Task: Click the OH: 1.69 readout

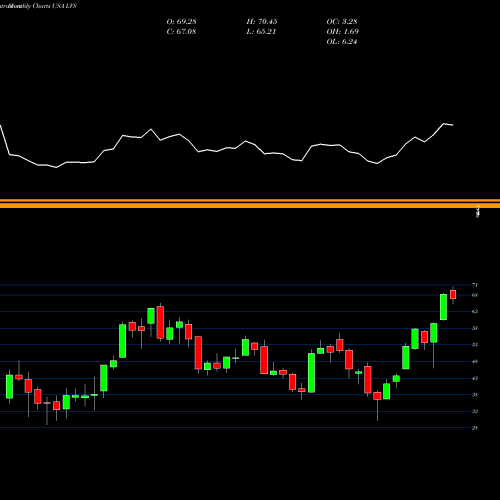Action: point(342,32)
